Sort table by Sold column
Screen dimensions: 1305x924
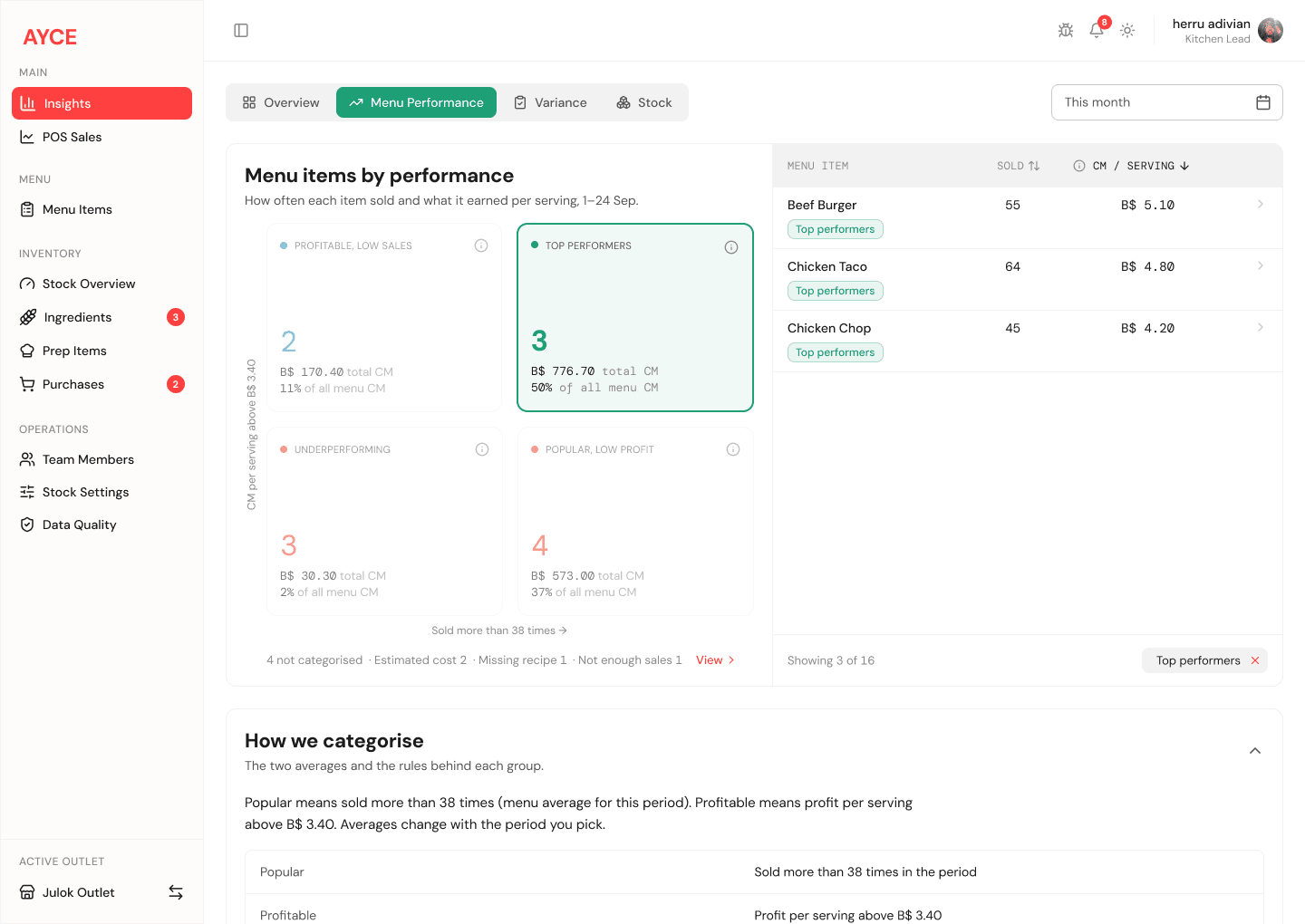point(1019,166)
